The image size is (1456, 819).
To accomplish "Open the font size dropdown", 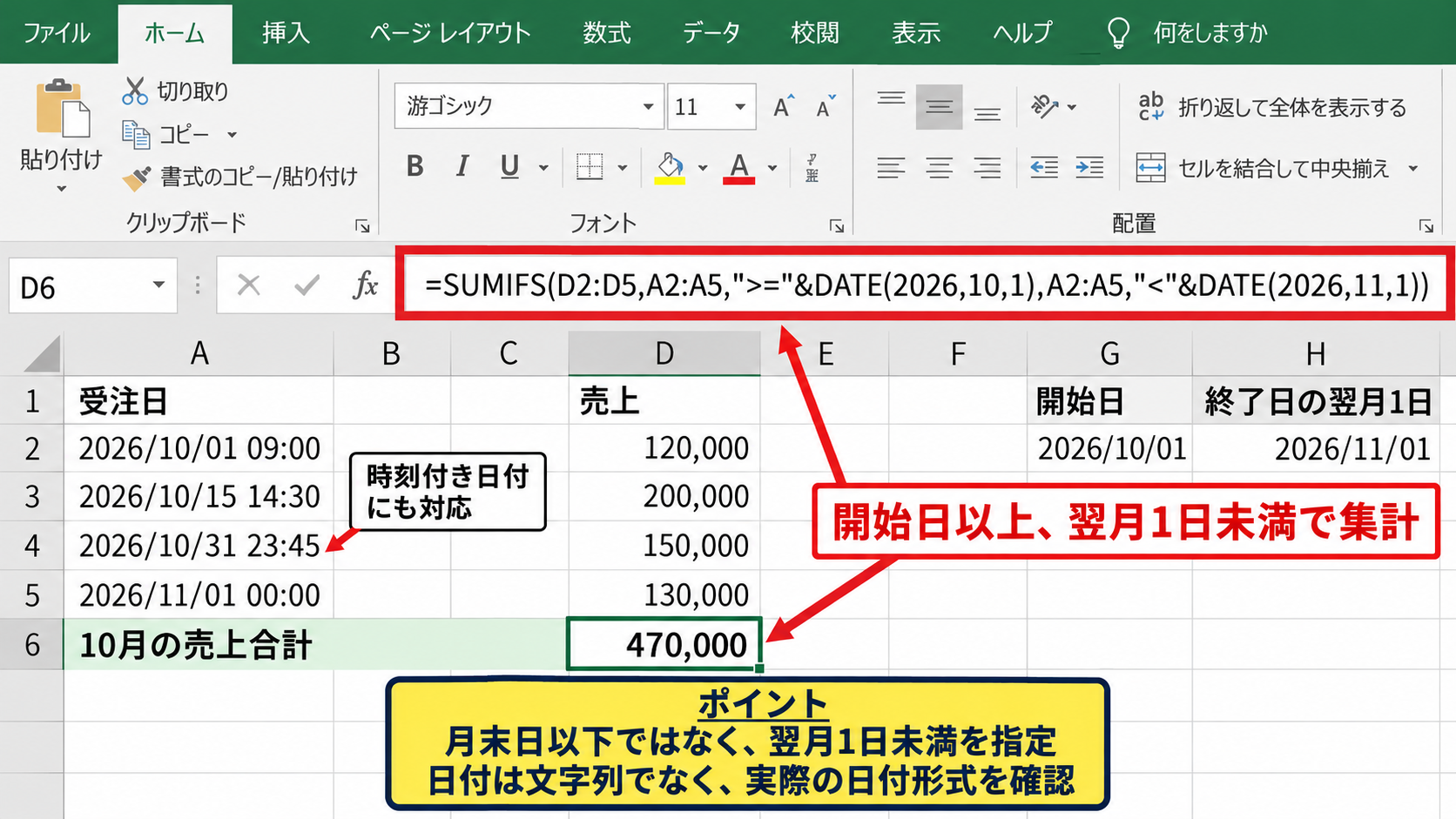I will coord(740,106).
